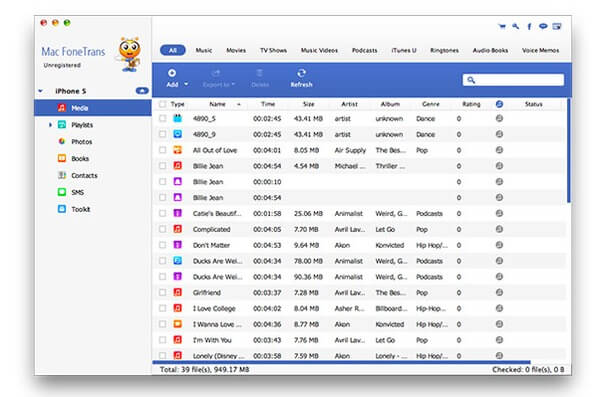Click the key register icon
Image resolution: width=600 pixels, height=397 pixels.
pos(515,26)
